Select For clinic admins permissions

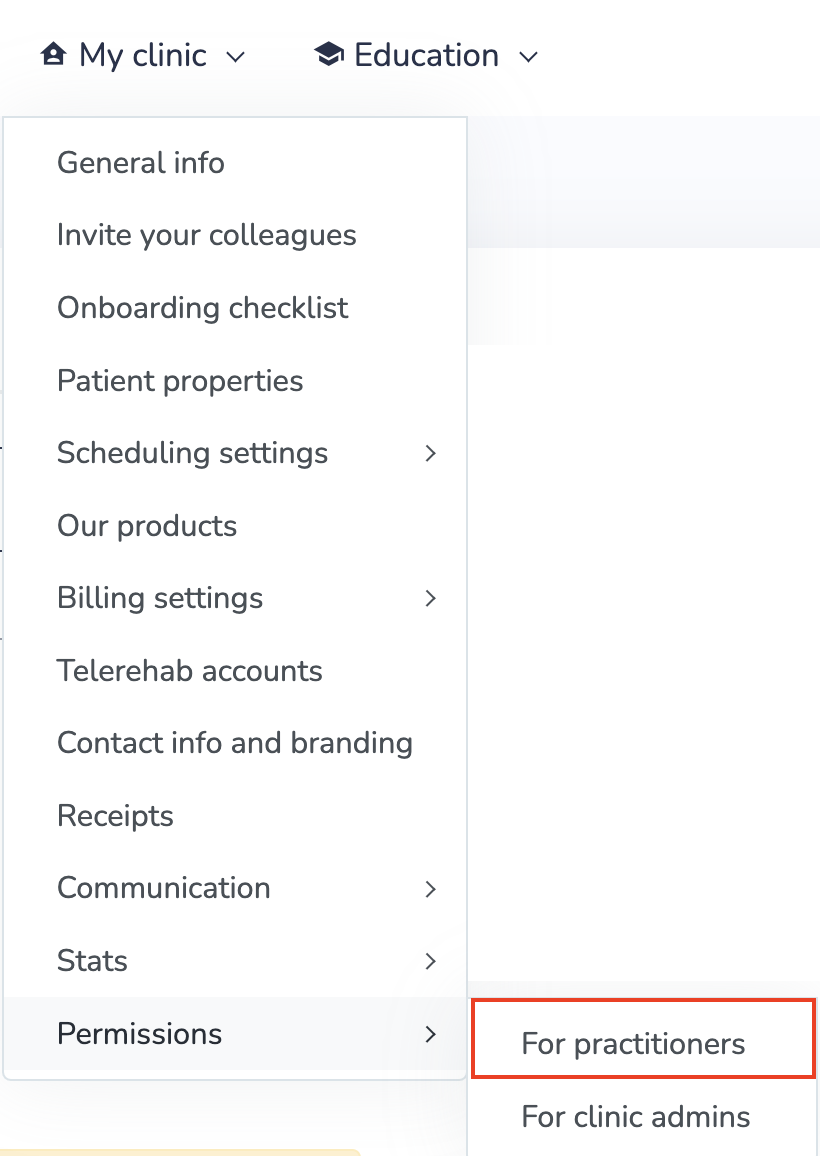[x=636, y=1117]
